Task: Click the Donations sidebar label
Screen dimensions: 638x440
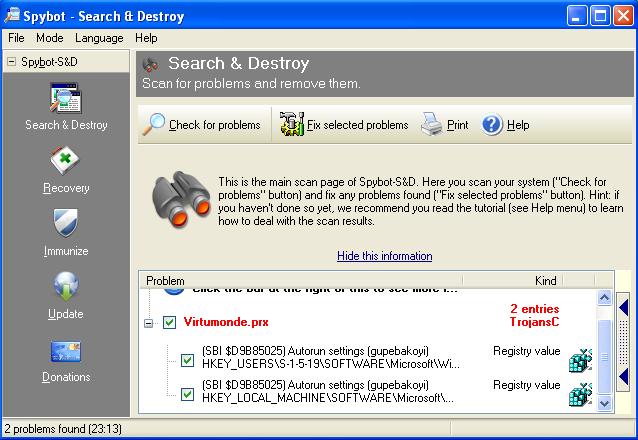Action: (x=66, y=377)
